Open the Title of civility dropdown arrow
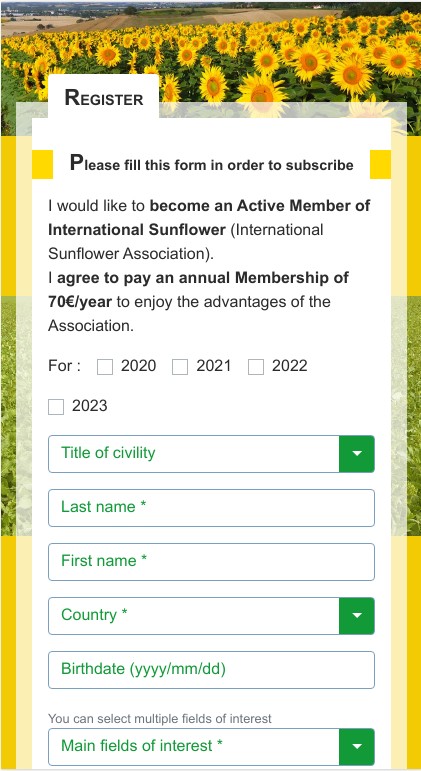 (x=357, y=453)
